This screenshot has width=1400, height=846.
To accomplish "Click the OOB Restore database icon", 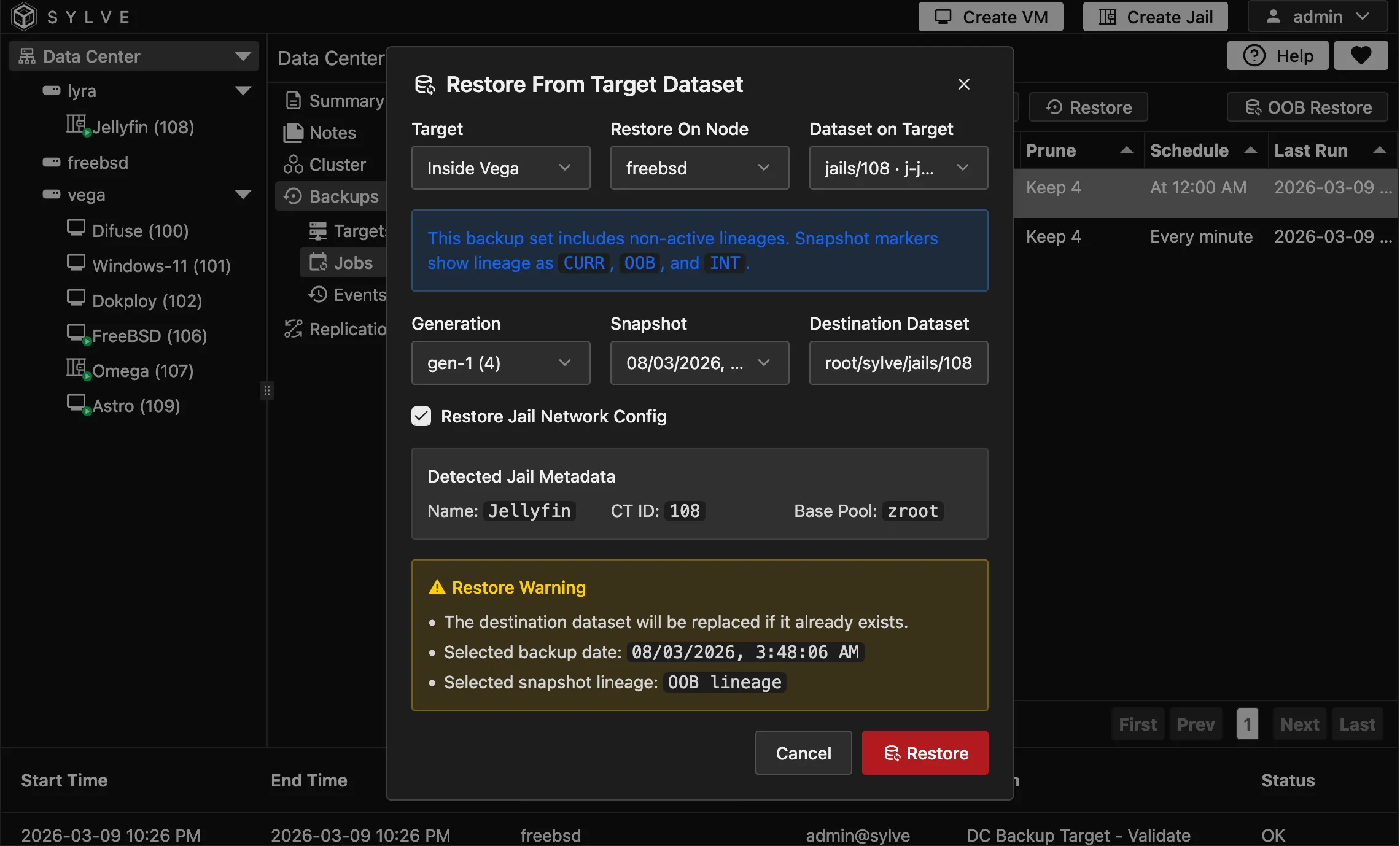I will pos(1253,107).
